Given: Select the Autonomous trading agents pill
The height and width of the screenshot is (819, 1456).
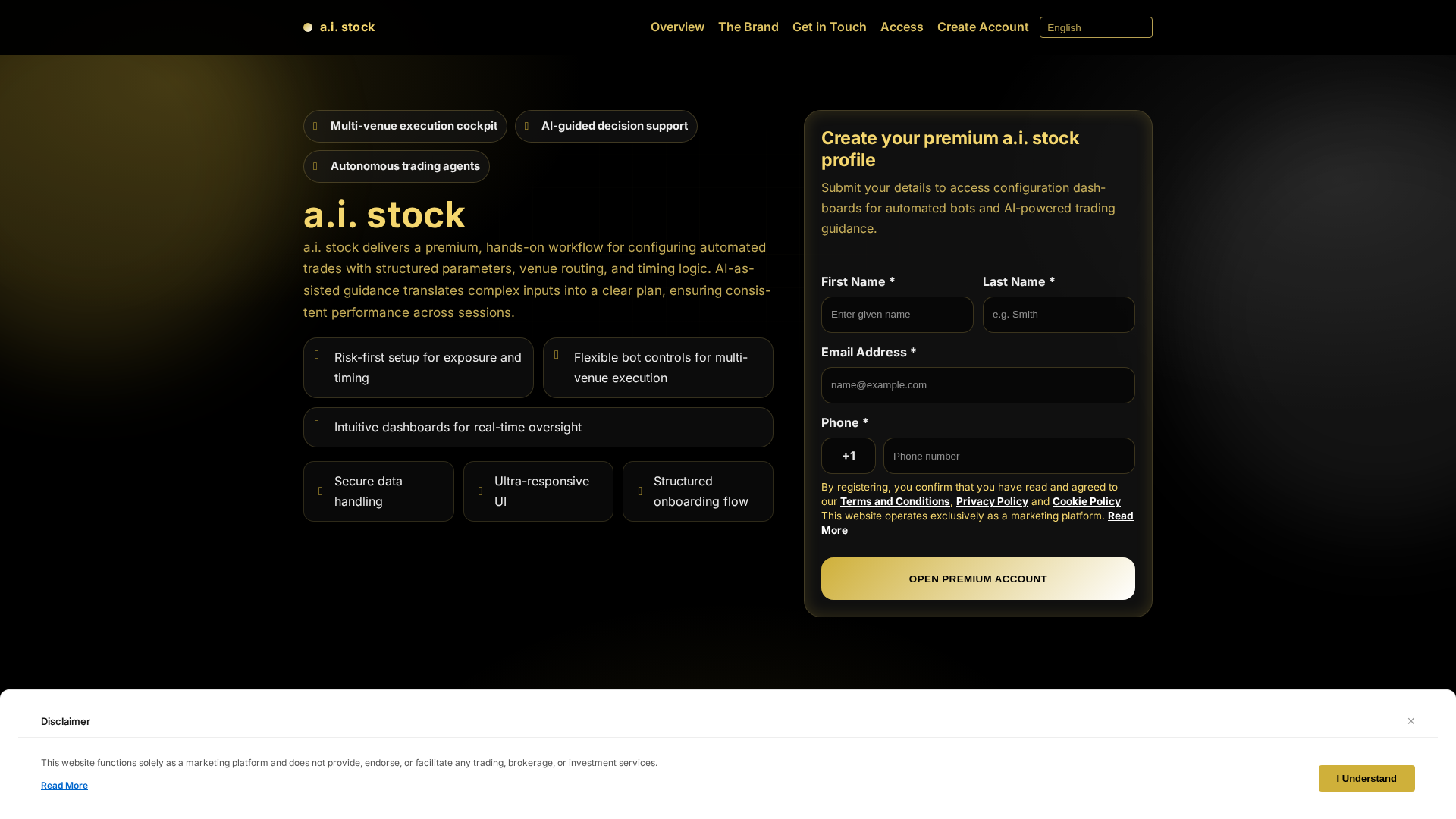Looking at the screenshot, I should coord(397,166).
